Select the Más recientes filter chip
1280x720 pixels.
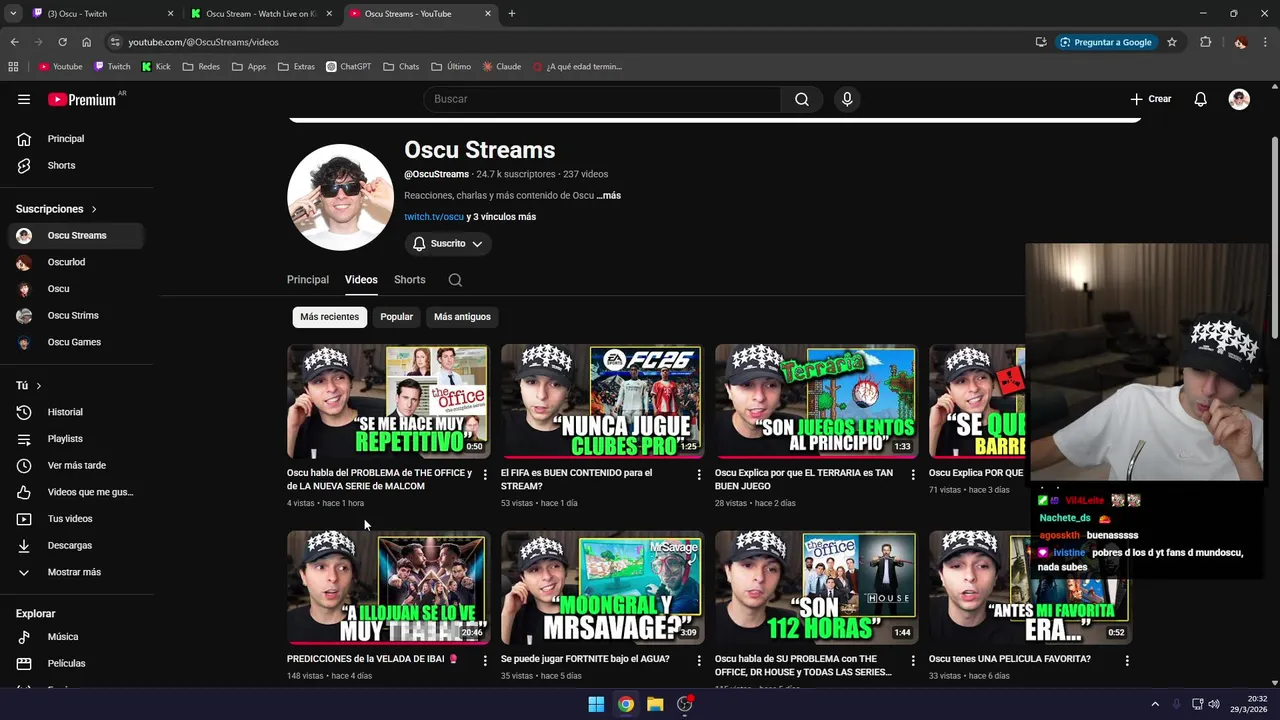click(x=329, y=317)
